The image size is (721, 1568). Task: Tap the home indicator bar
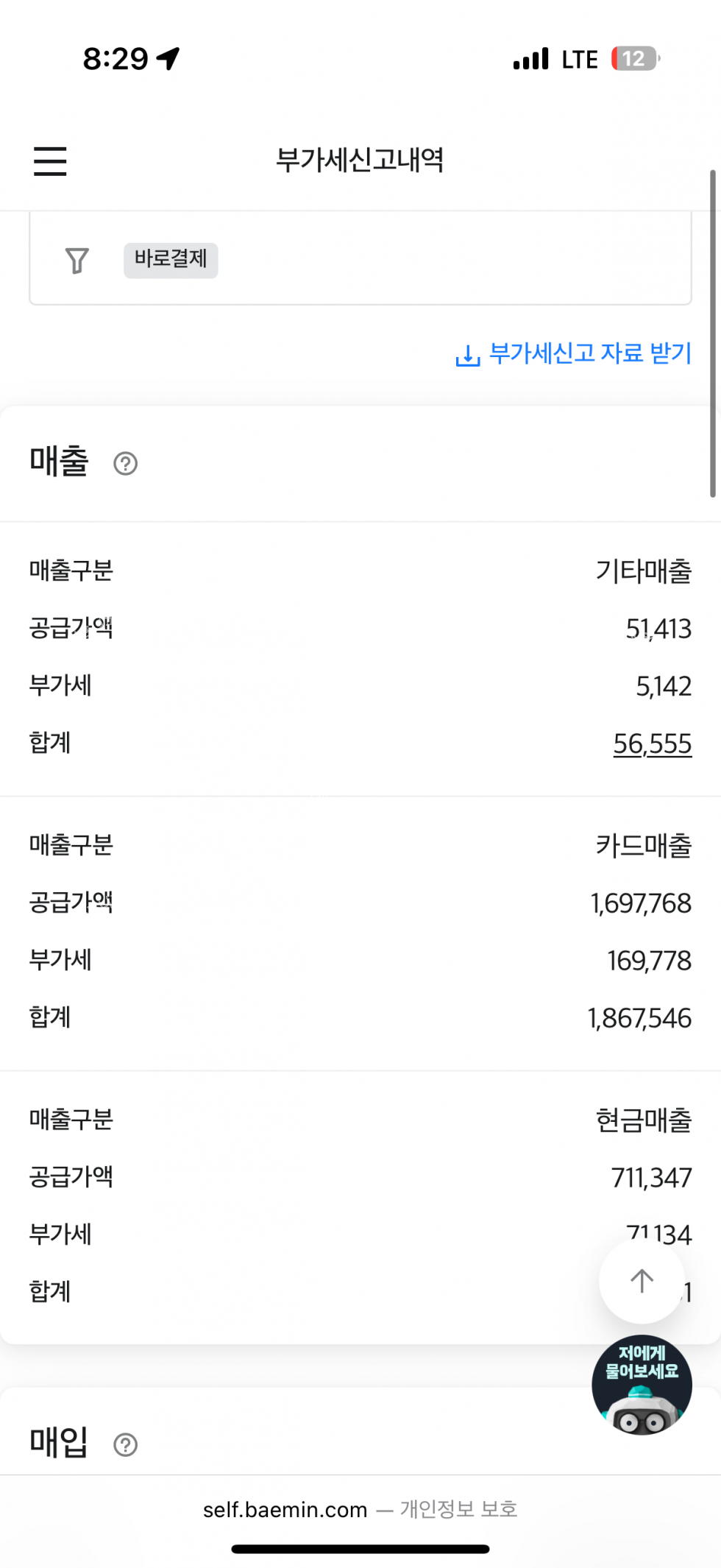tap(360, 1549)
